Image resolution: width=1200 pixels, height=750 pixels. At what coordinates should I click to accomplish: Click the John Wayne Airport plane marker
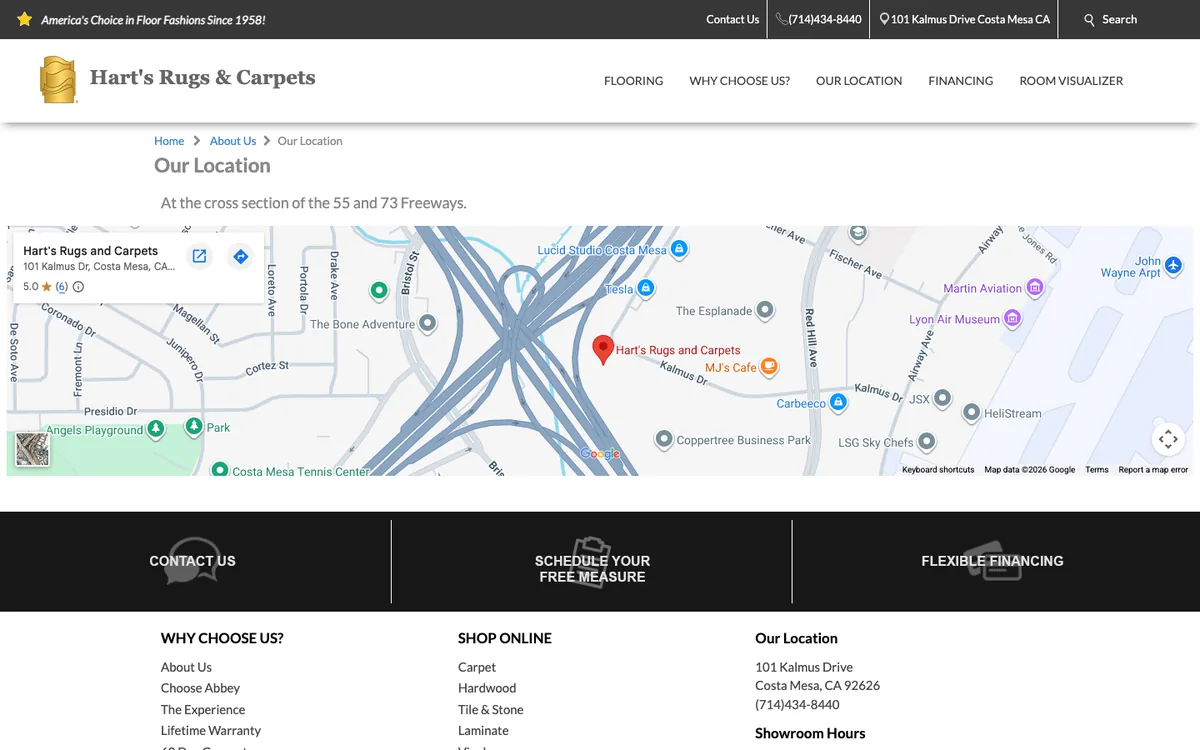(x=1174, y=266)
